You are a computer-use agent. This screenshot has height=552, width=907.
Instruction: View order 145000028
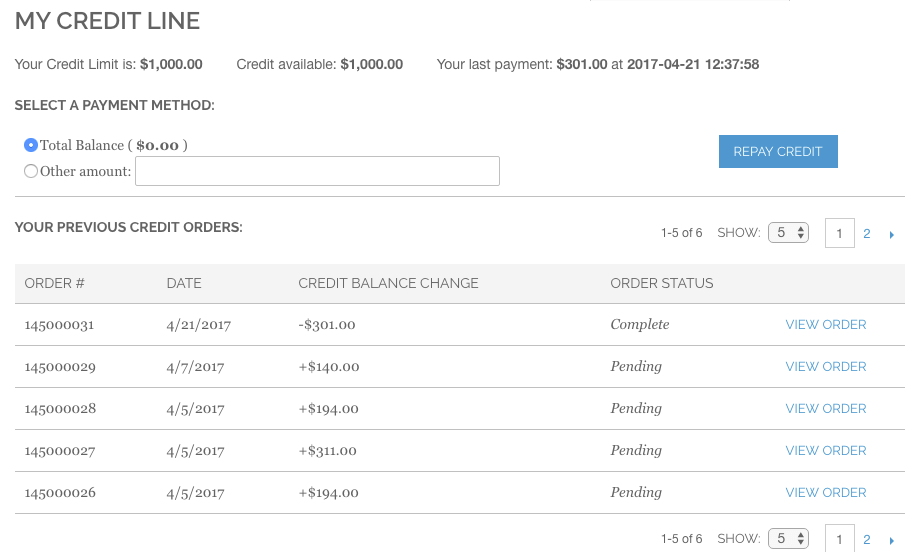(x=825, y=409)
